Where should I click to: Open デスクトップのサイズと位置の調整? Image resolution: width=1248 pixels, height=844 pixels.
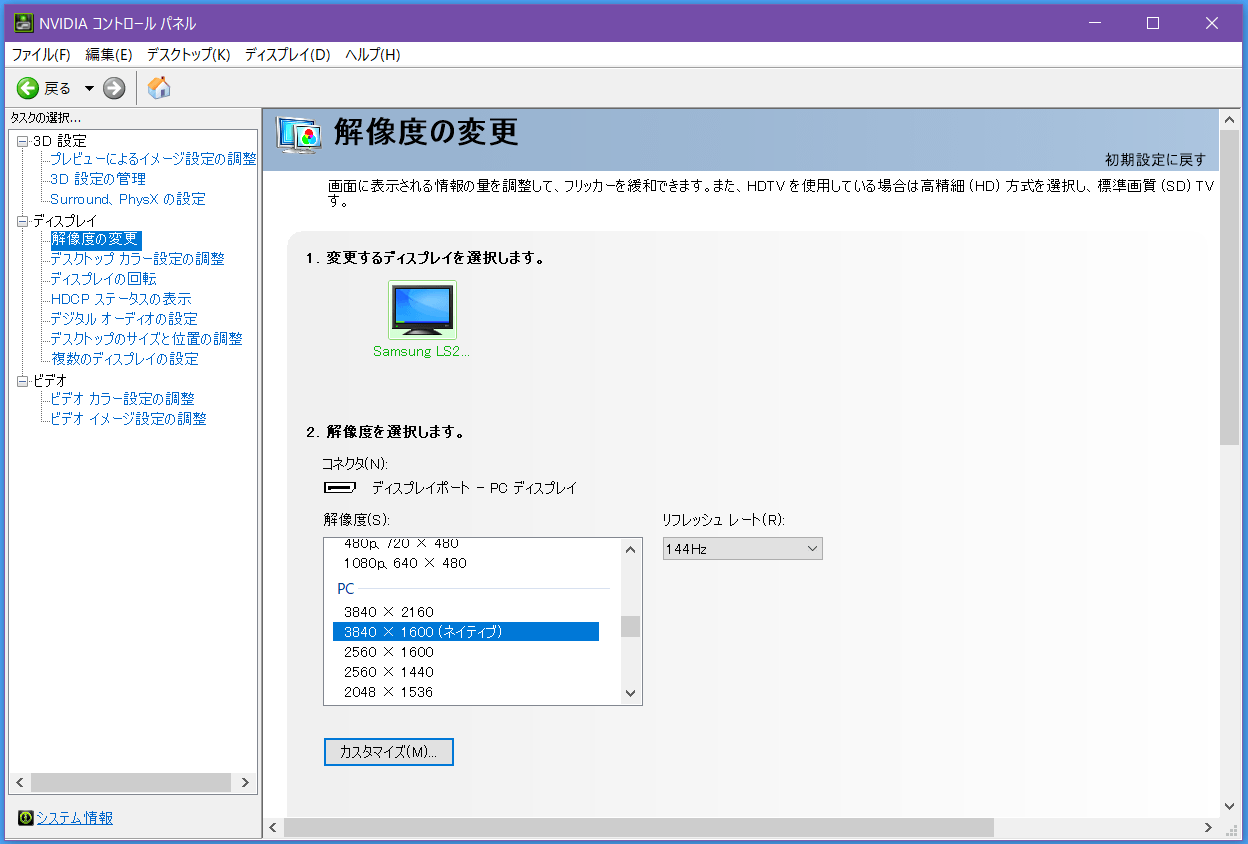(147, 339)
